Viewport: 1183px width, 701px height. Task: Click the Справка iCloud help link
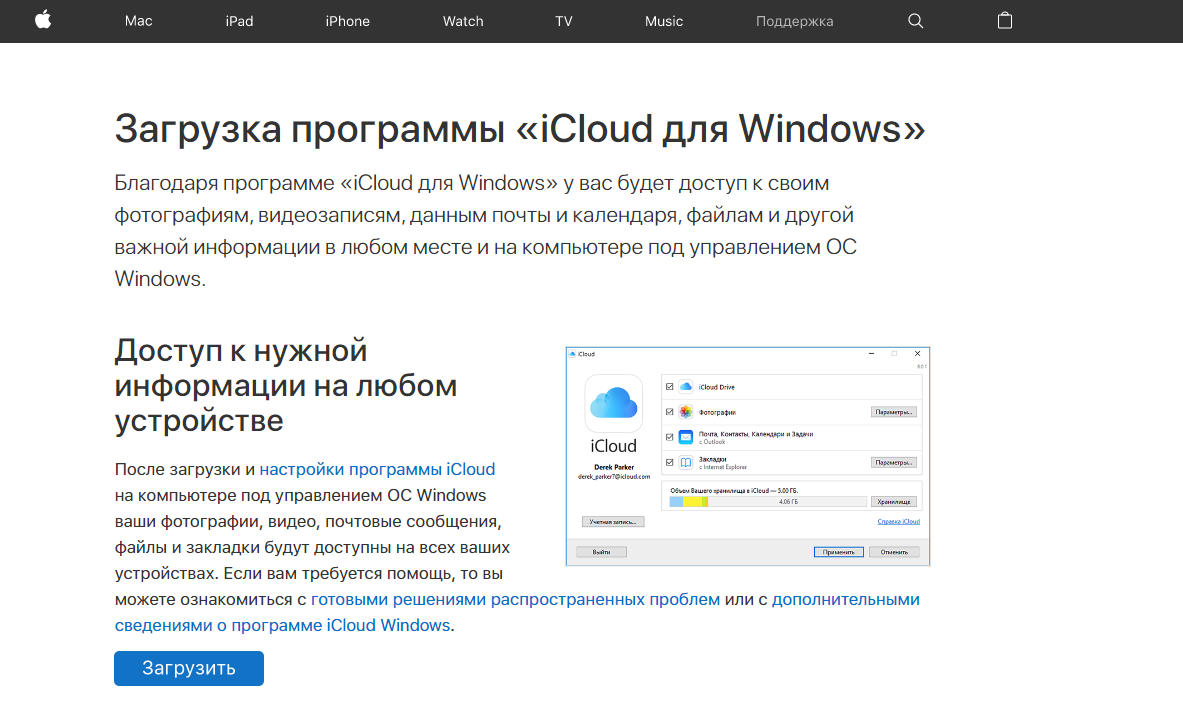point(898,522)
